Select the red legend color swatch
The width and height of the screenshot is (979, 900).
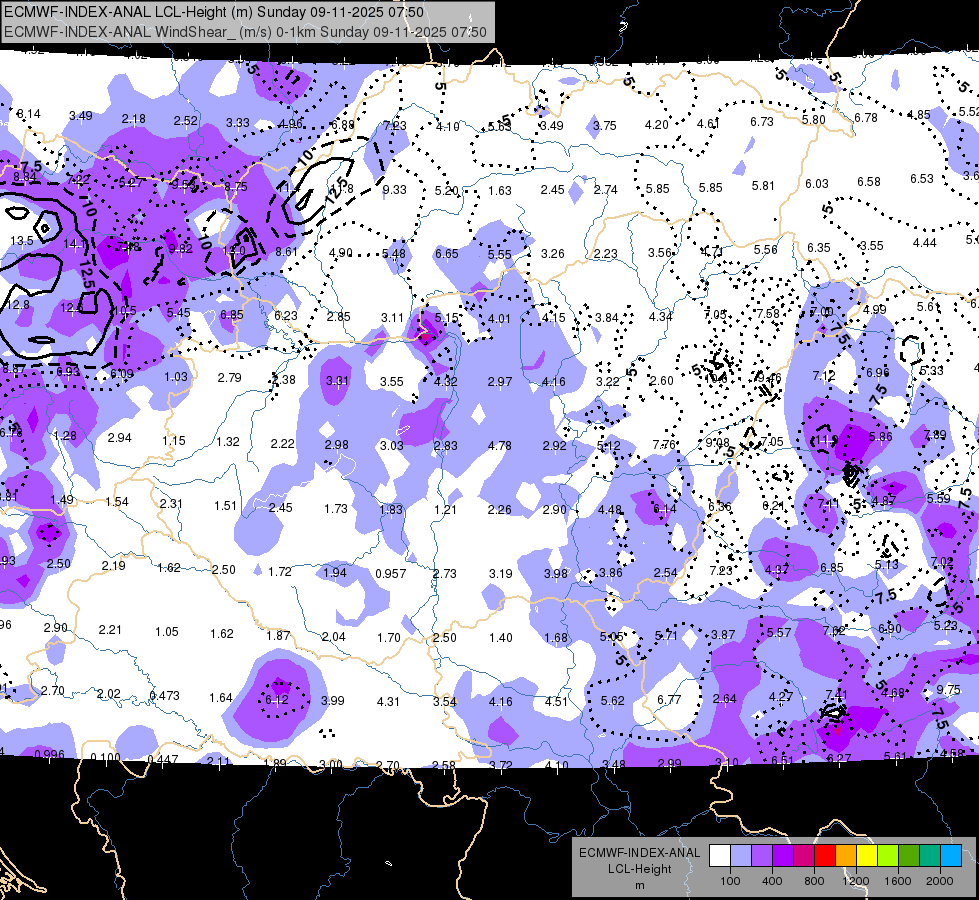(825, 855)
